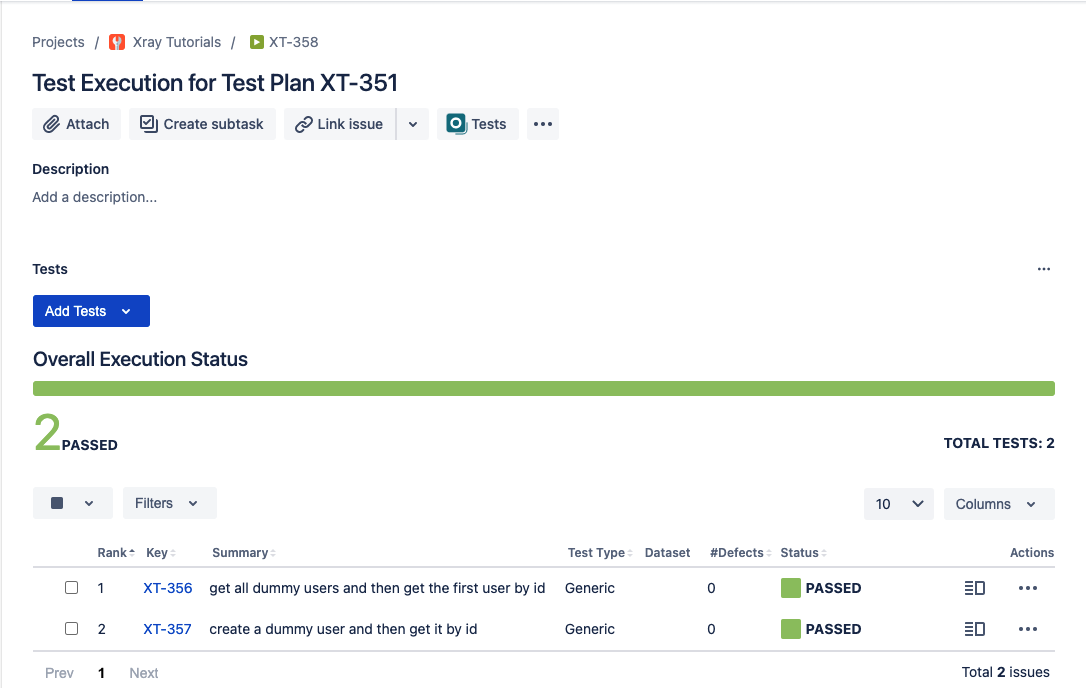Open the Tests app button

tap(477, 124)
